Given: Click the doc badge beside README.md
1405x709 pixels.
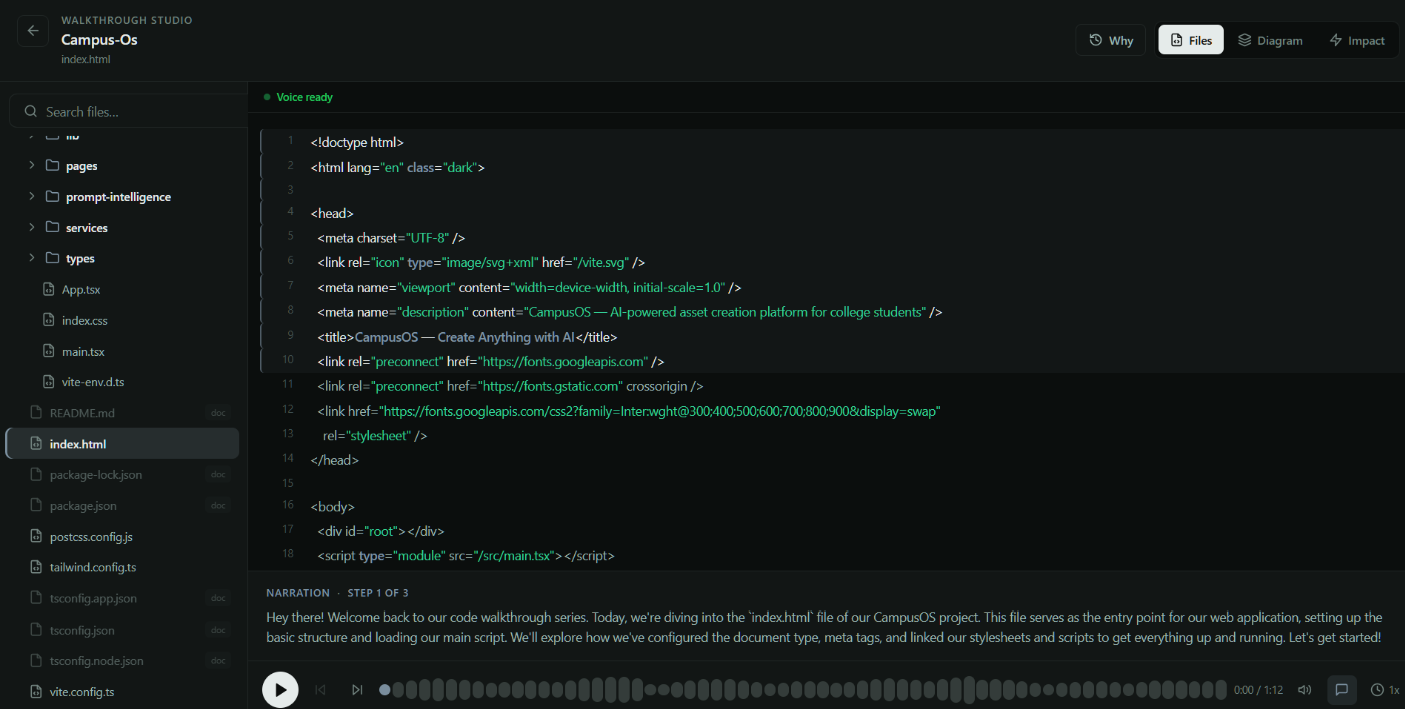Looking at the screenshot, I should click(218, 413).
